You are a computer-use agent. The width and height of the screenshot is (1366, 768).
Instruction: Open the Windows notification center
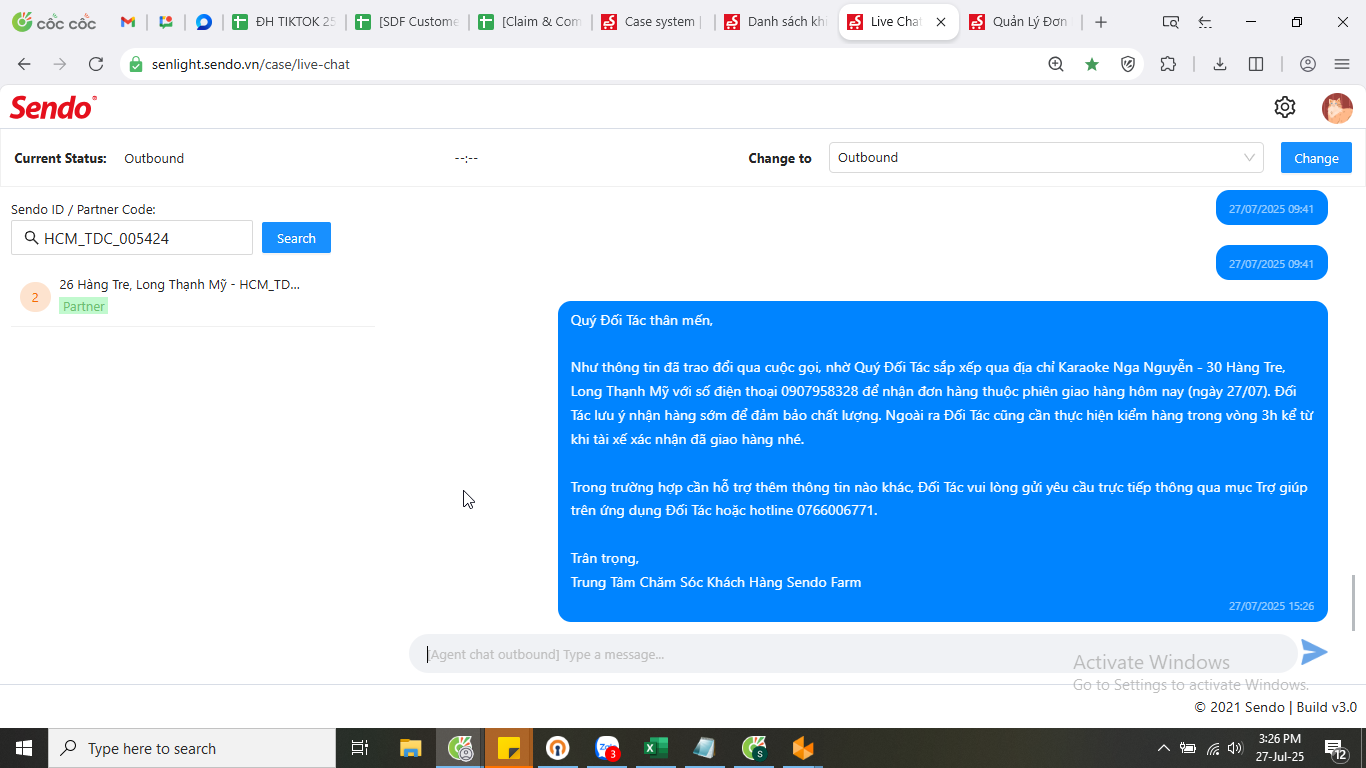point(1336,748)
